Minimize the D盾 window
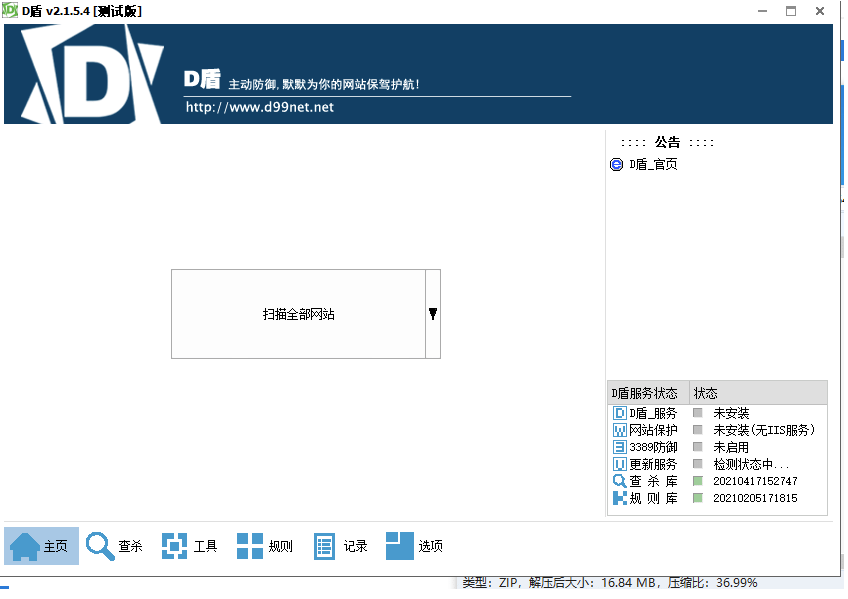Screen dimensions: 848x599 pos(764,11)
